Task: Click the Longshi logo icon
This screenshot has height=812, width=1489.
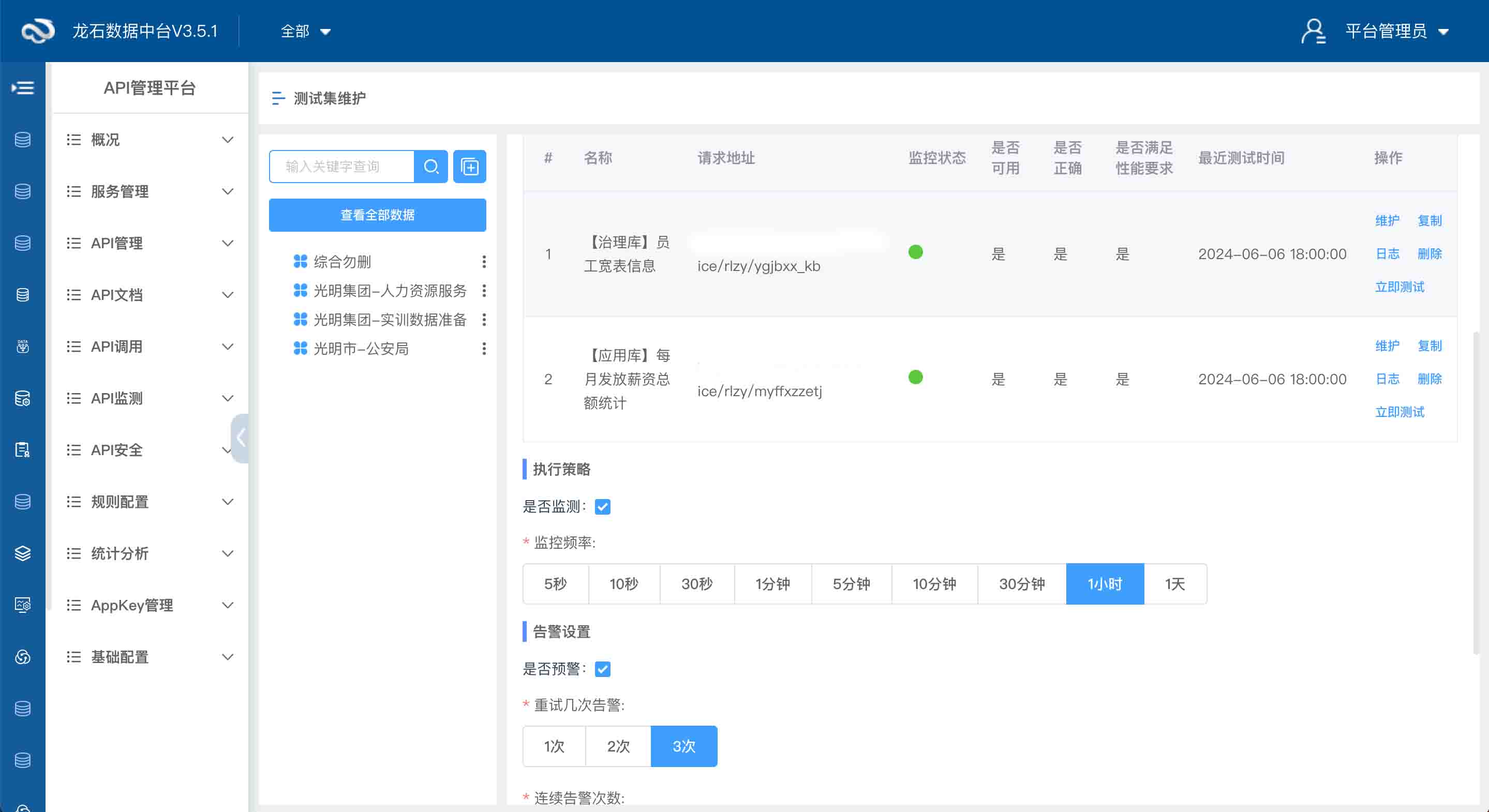Action: tap(38, 31)
